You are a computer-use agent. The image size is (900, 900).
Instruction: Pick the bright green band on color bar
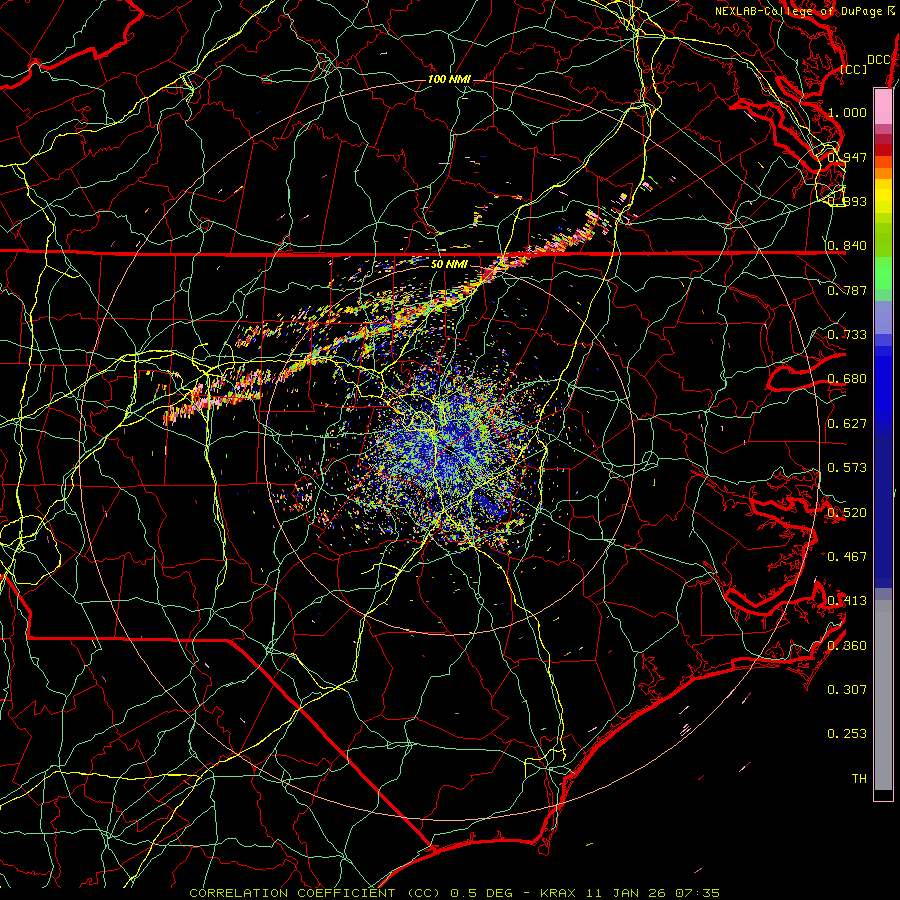coord(883,274)
